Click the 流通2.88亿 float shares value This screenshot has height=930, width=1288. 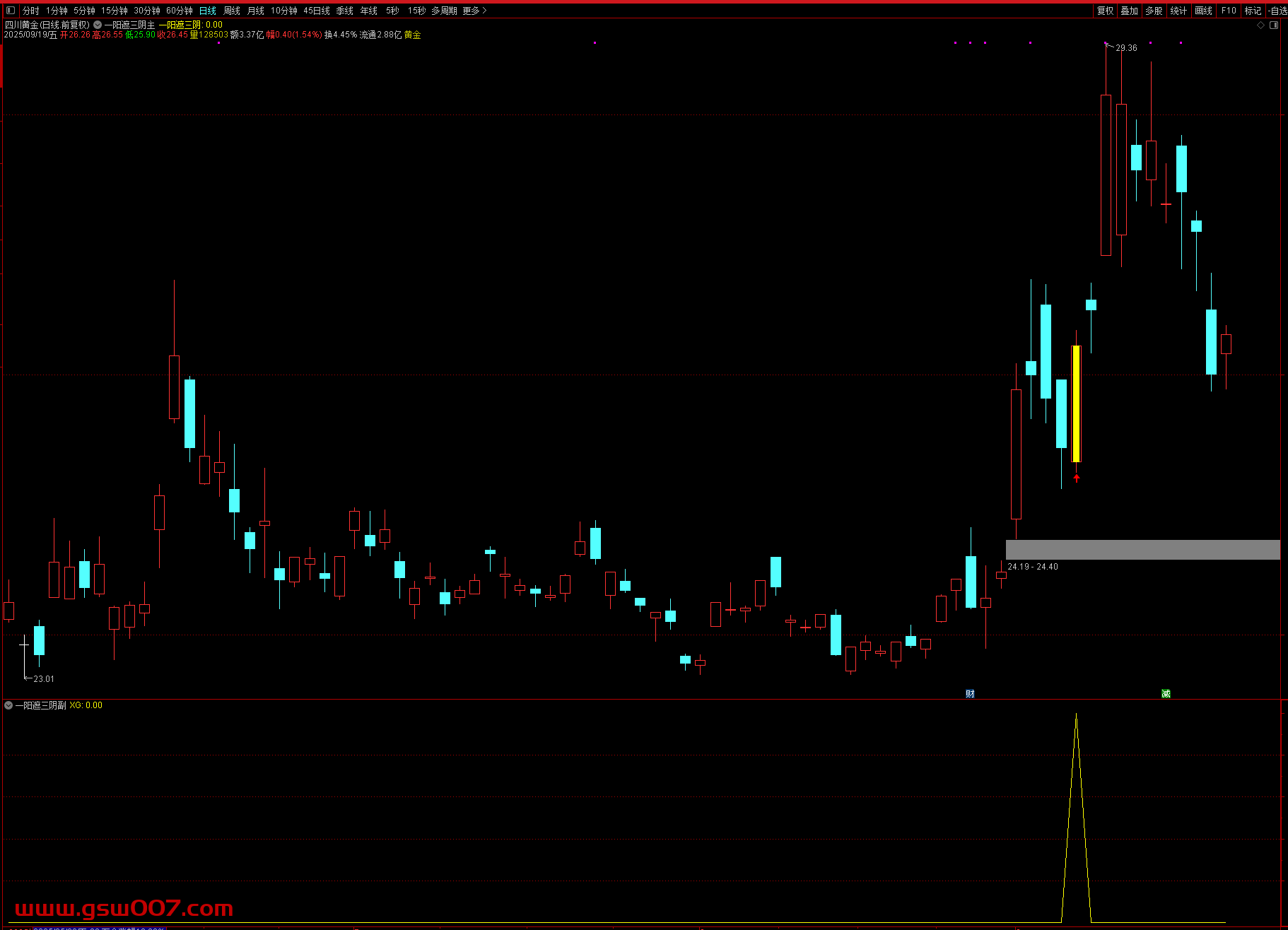coord(380,35)
